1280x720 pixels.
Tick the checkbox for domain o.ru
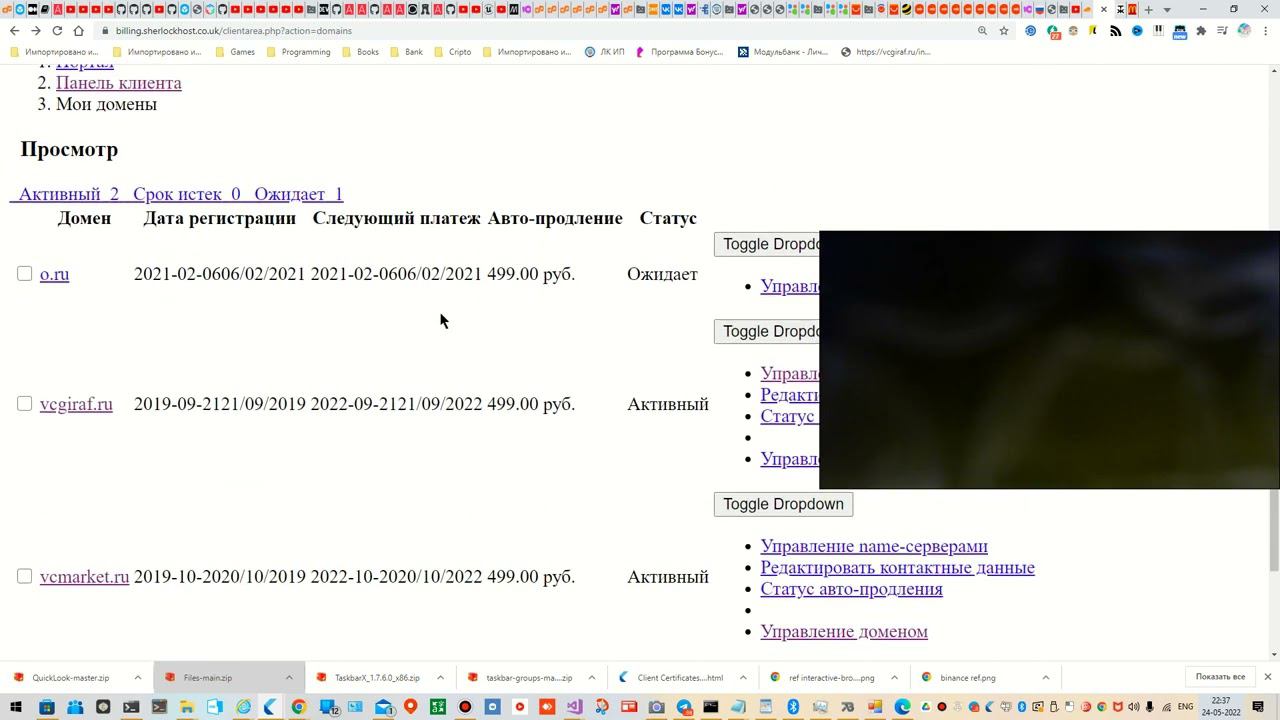(x=25, y=274)
